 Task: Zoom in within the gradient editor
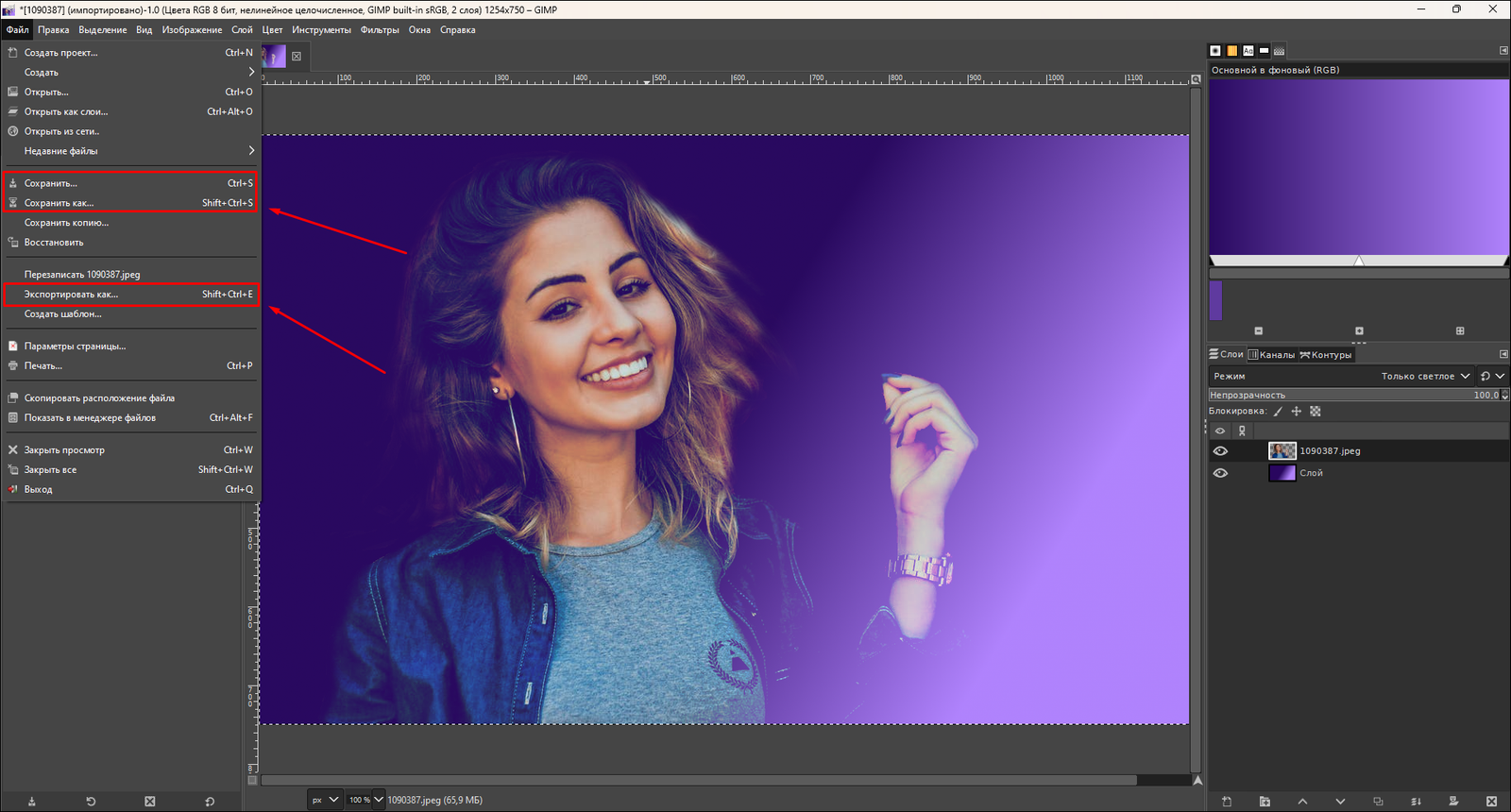1359,331
